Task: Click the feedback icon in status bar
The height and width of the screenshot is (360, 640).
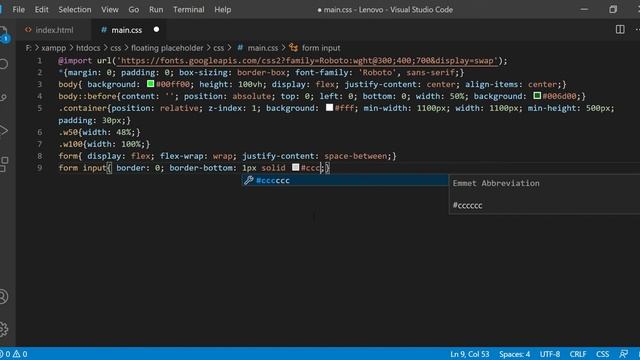Action: click(x=623, y=354)
